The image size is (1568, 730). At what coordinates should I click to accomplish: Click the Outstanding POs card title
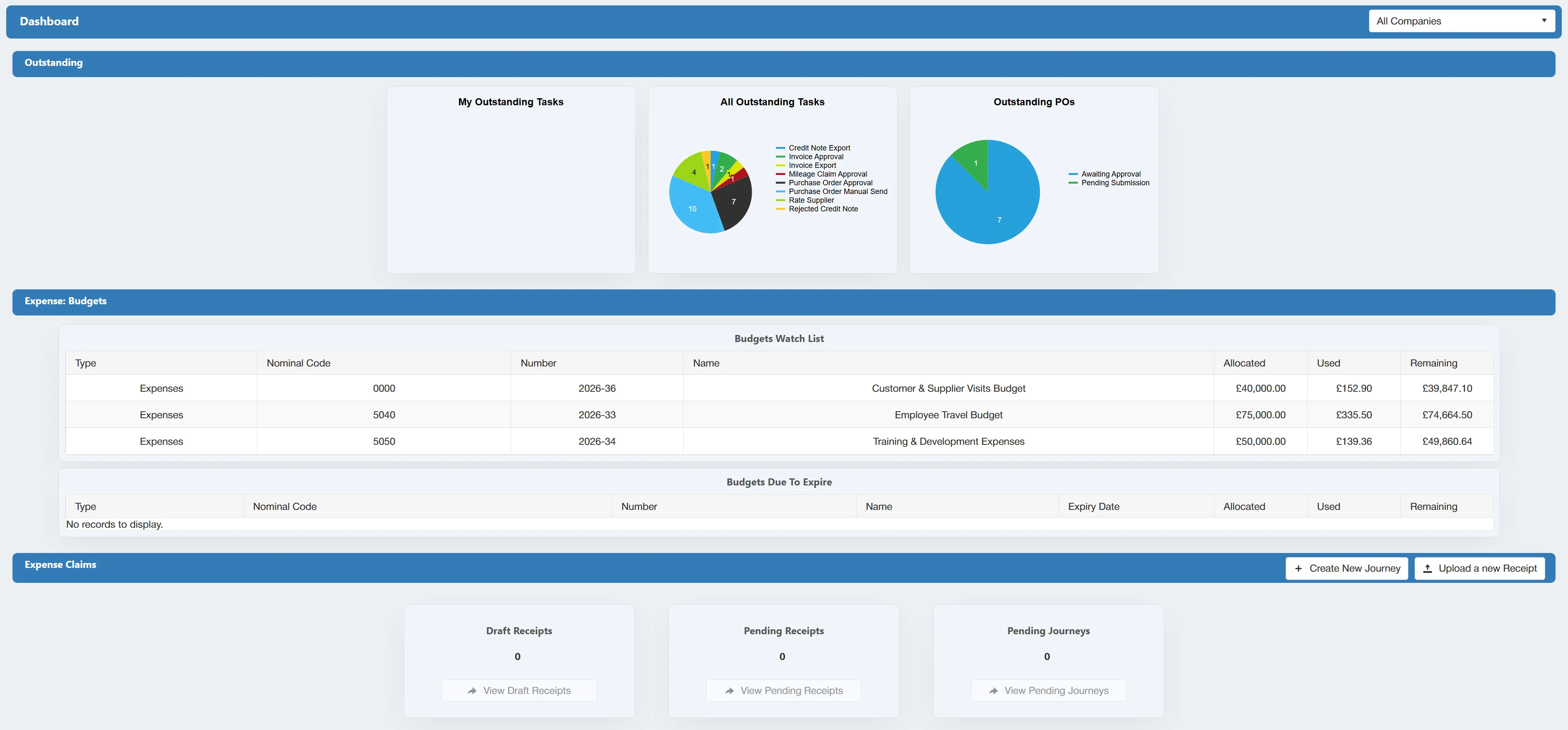click(x=1034, y=102)
